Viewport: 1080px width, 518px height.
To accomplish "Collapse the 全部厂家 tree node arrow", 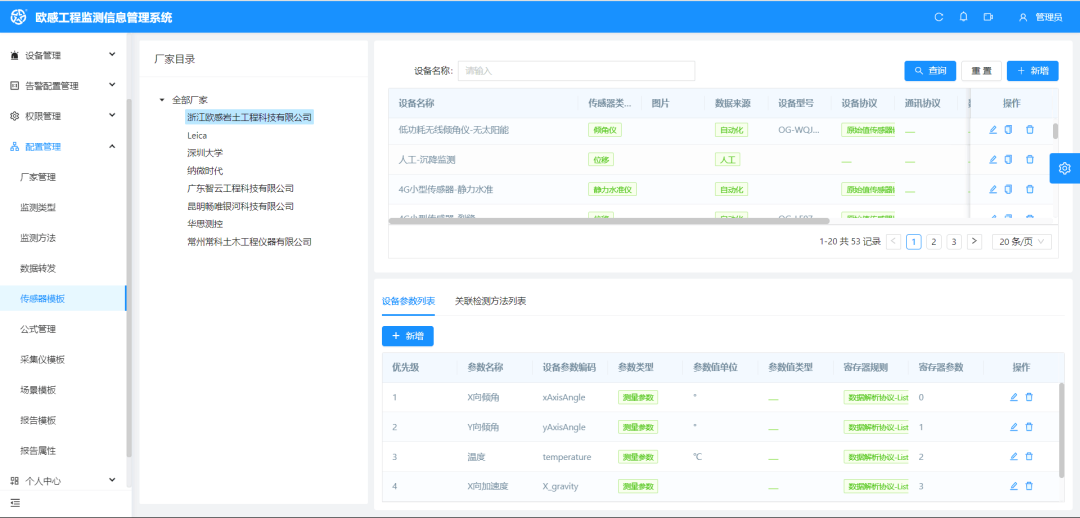I will point(162,100).
